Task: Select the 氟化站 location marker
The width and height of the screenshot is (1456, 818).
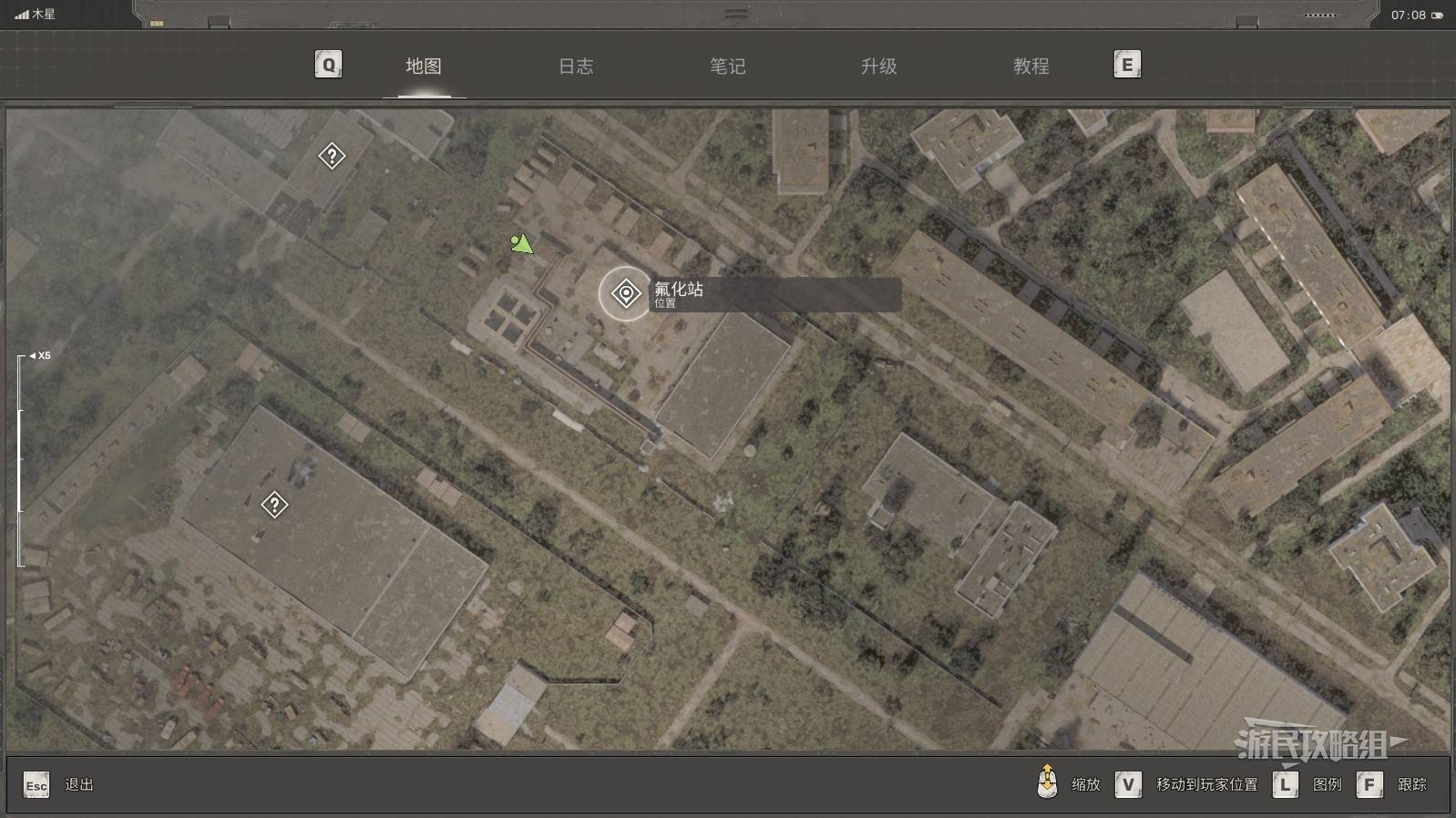Action: point(626,293)
